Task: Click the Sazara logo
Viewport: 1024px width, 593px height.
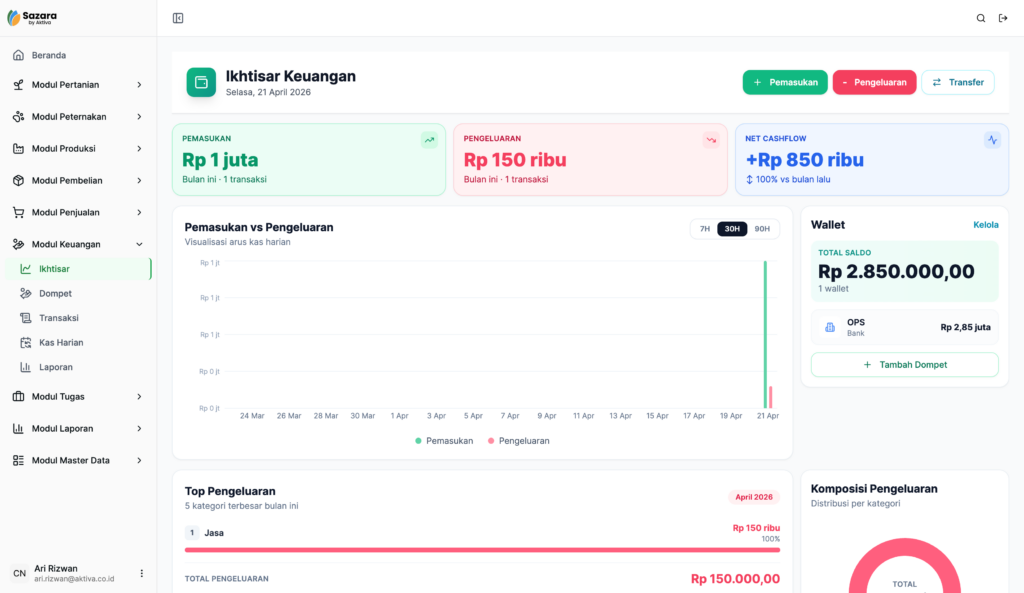Action: click(32, 18)
